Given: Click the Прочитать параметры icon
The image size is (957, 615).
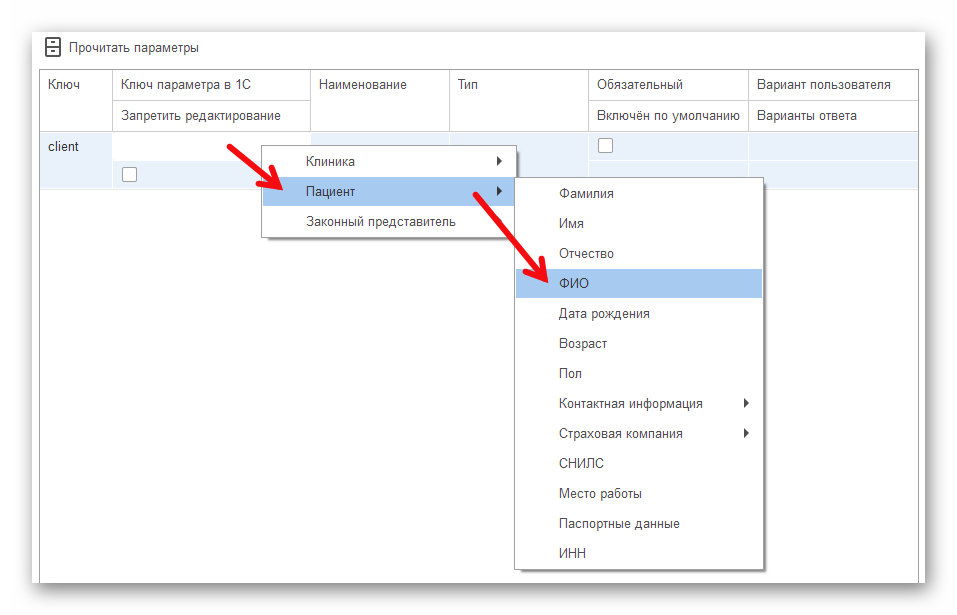Looking at the screenshot, I should (53, 47).
